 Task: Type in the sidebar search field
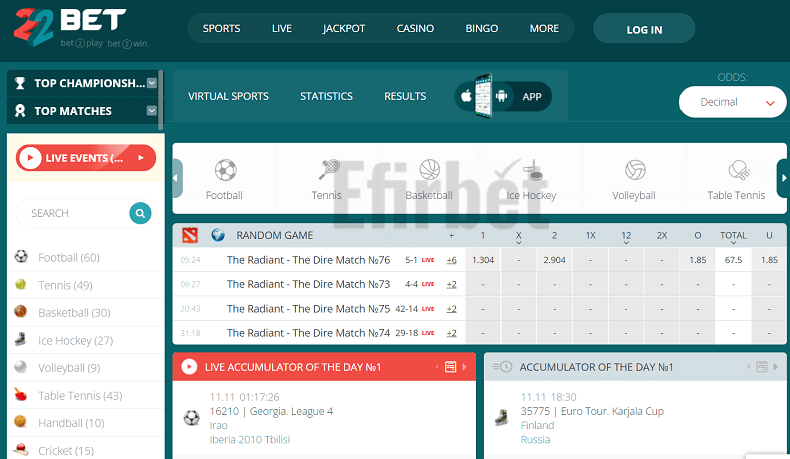click(x=72, y=213)
